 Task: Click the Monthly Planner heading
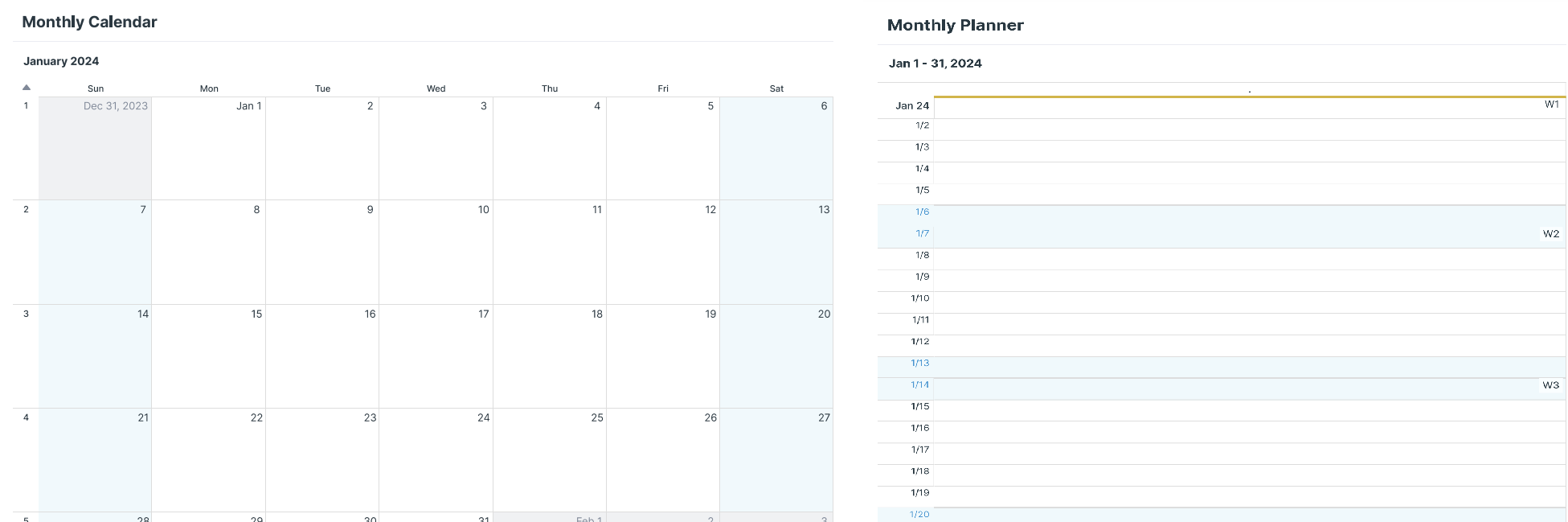pyautogui.click(x=955, y=25)
